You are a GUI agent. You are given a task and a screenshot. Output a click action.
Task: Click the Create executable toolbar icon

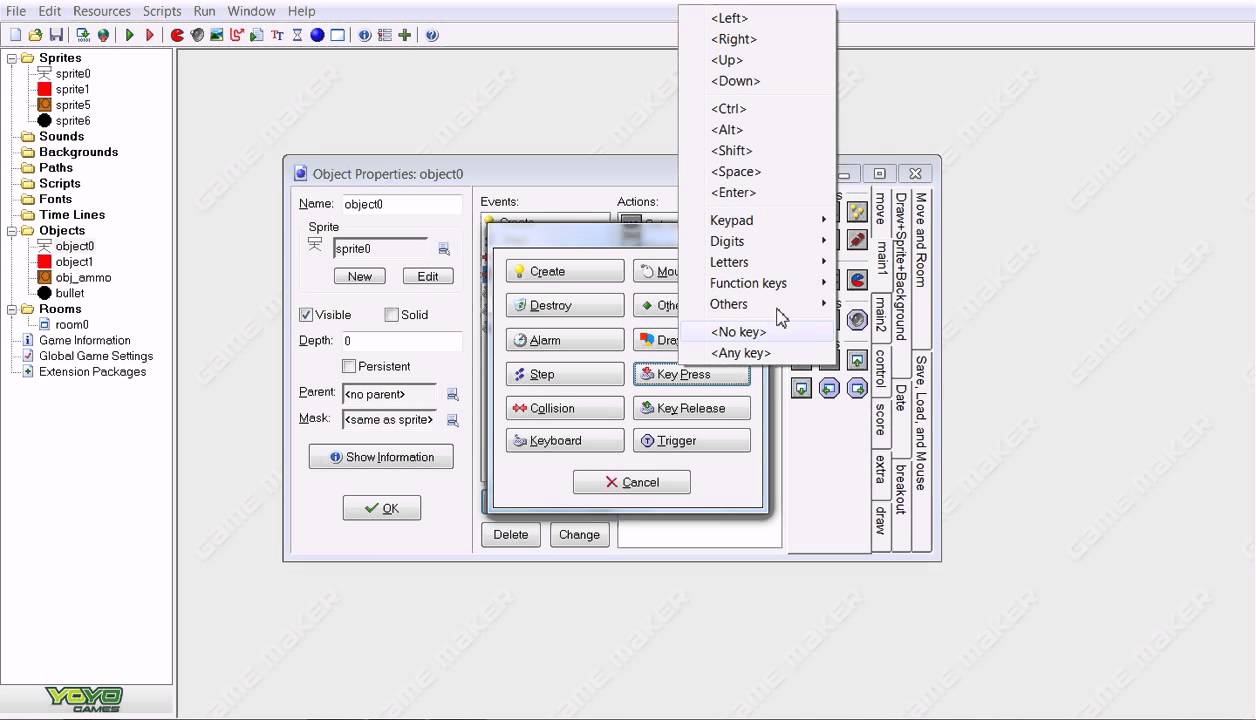(83, 35)
